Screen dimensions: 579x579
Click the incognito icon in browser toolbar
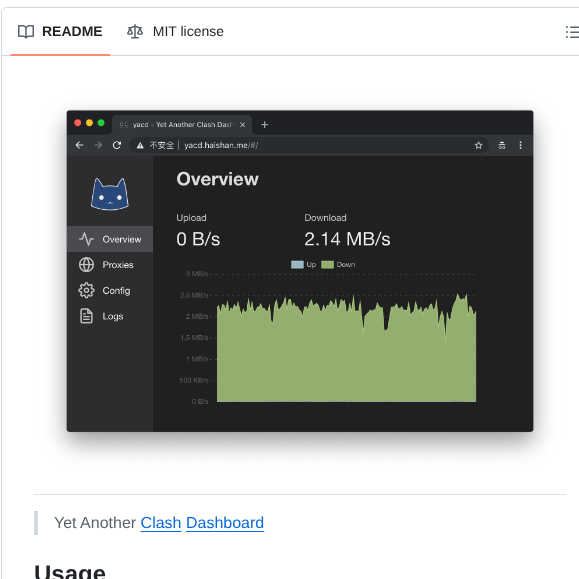502,145
